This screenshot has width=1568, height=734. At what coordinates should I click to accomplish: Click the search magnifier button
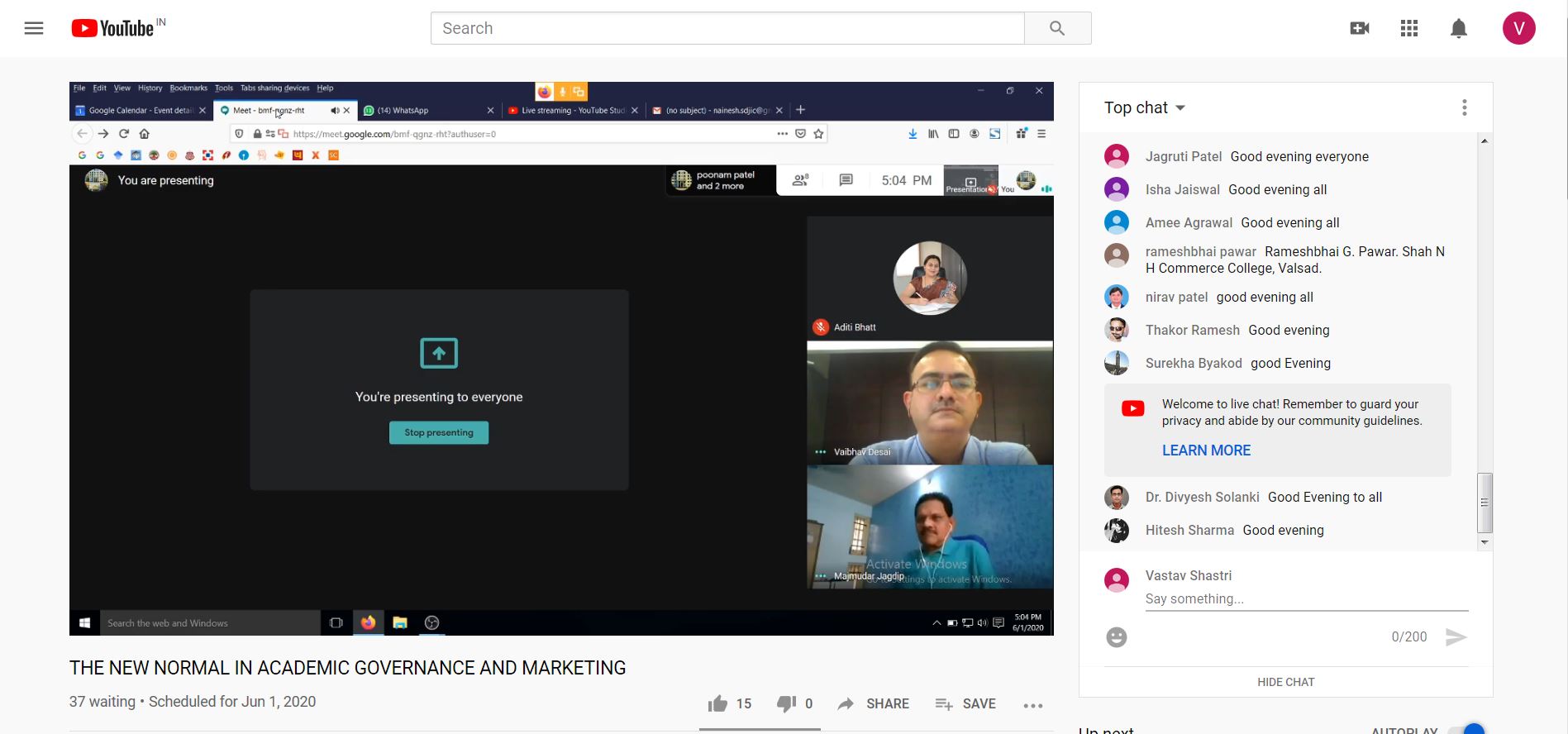(x=1057, y=28)
